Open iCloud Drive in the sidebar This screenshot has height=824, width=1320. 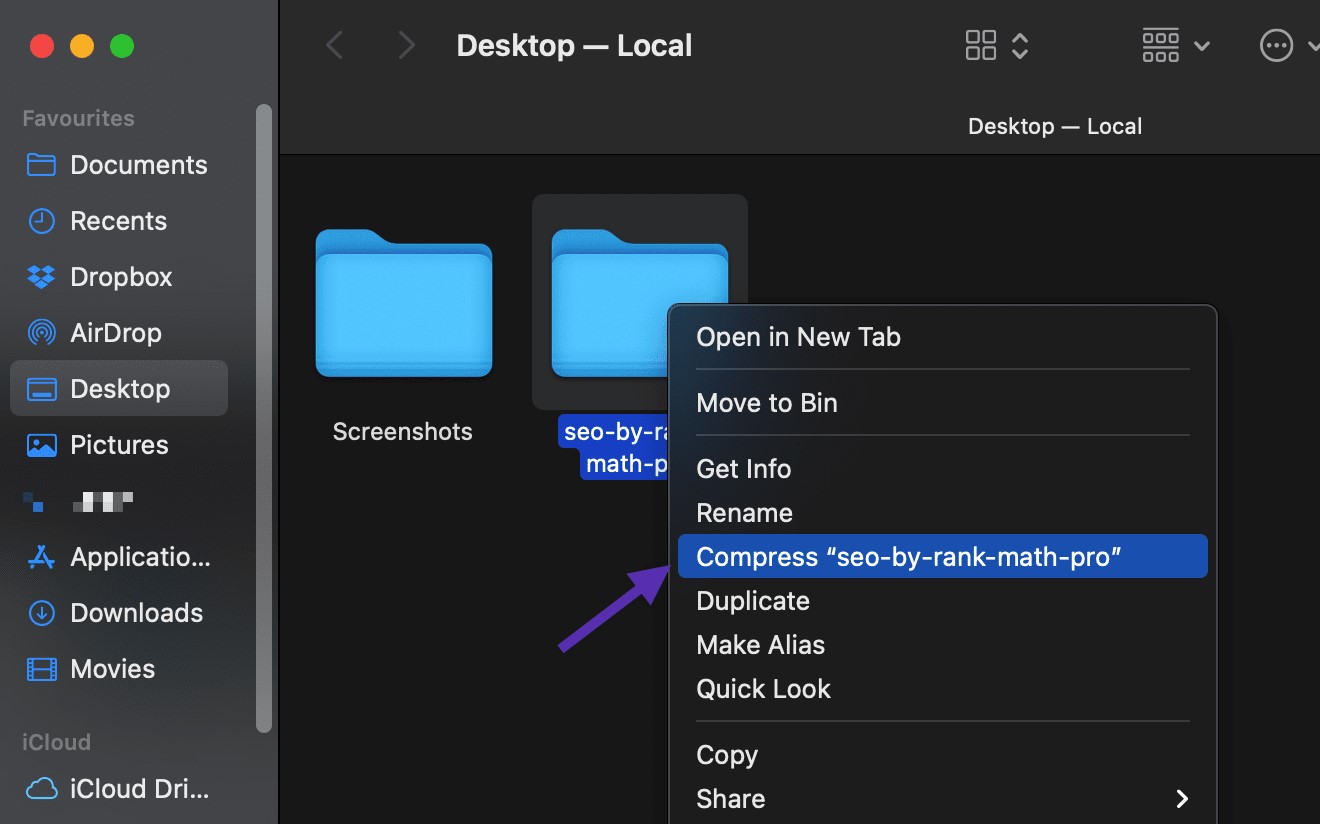(x=119, y=789)
